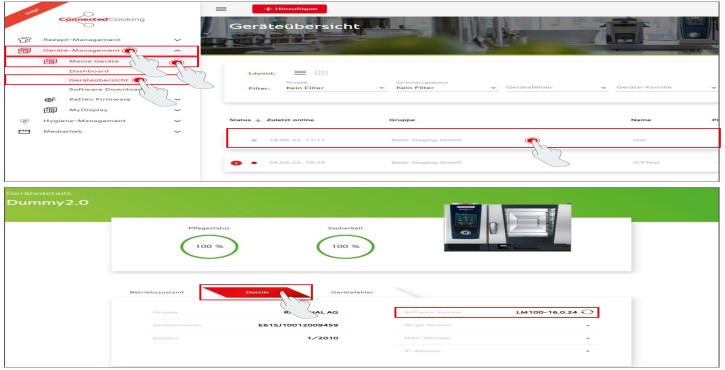Open the Ketten Firmware menu item

[x=99, y=99]
